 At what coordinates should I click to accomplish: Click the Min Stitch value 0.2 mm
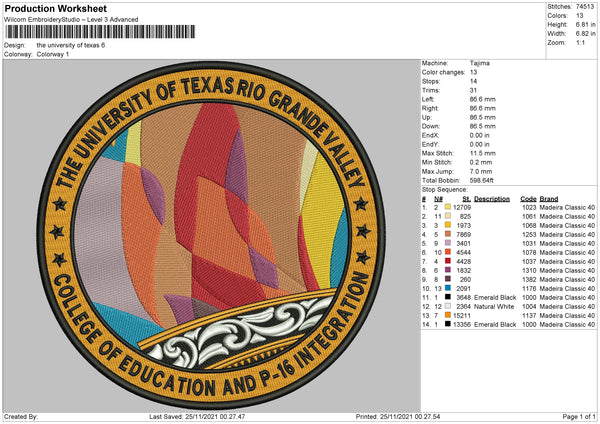pyautogui.click(x=481, y=162)
